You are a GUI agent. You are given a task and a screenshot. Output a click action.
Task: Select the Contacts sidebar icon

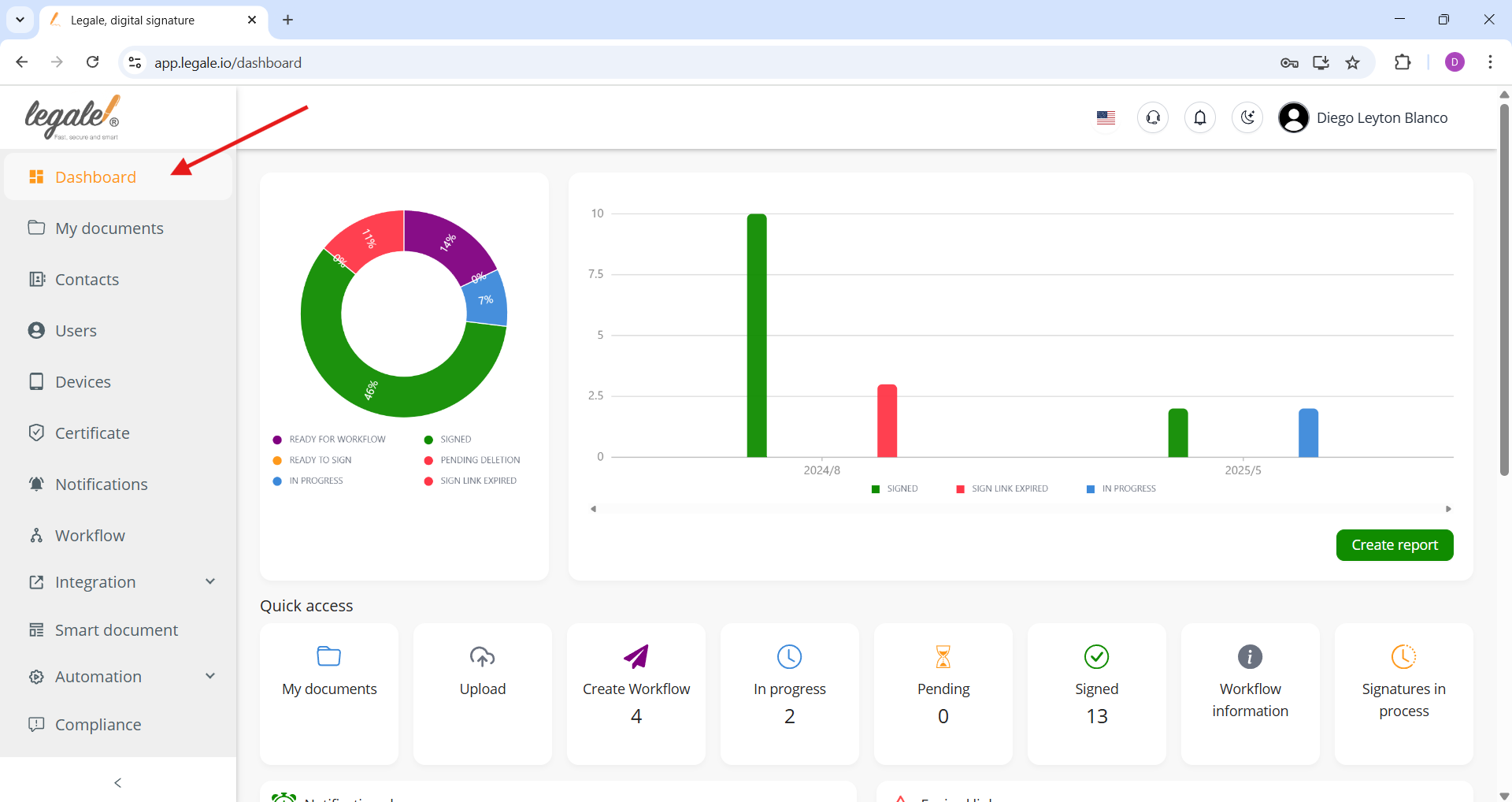(36, 279)
